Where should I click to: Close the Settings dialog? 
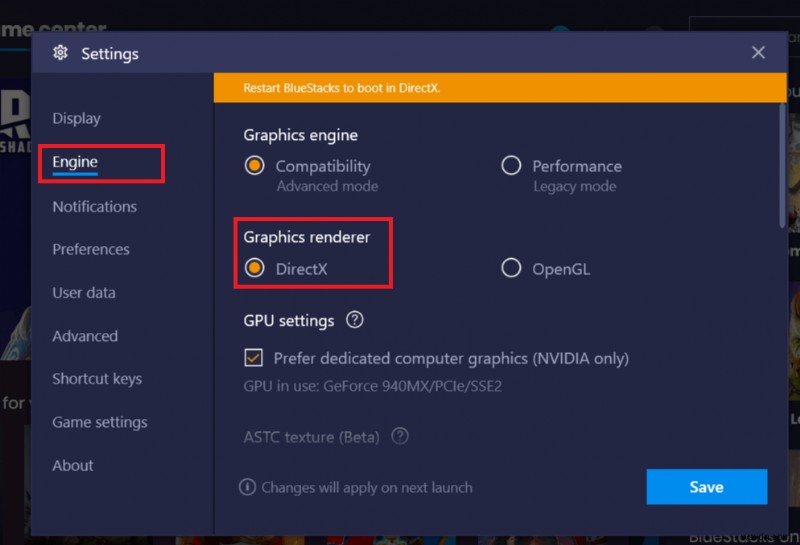758,52
